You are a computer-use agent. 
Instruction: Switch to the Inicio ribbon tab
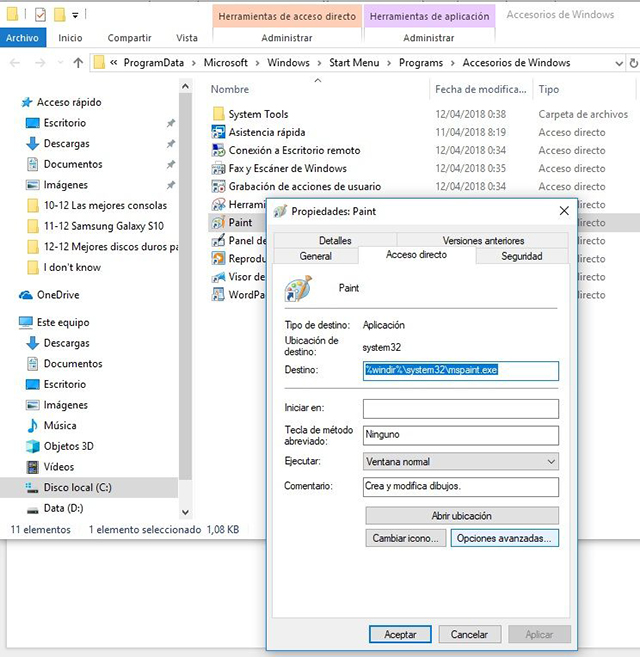70,38
